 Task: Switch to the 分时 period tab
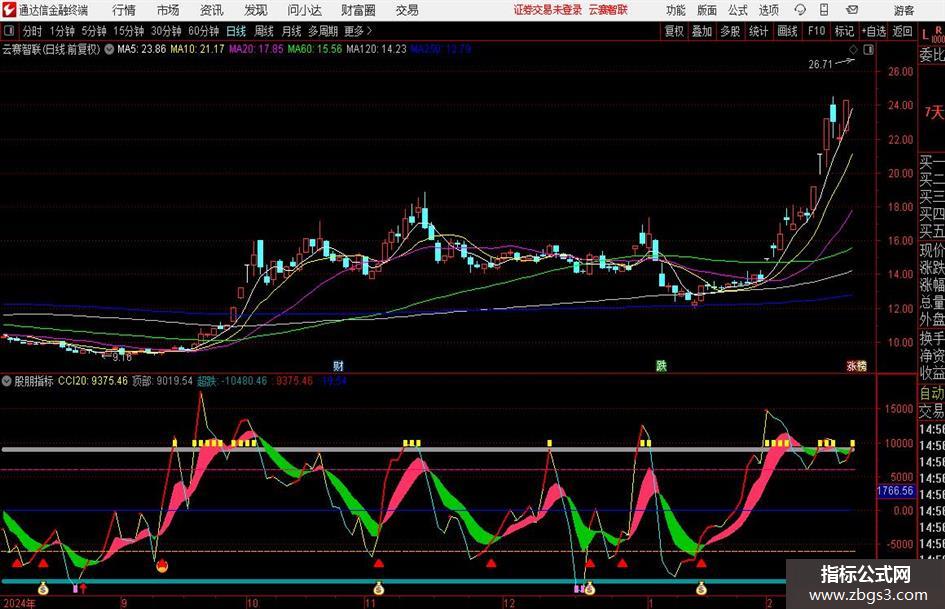pos(33,31)
